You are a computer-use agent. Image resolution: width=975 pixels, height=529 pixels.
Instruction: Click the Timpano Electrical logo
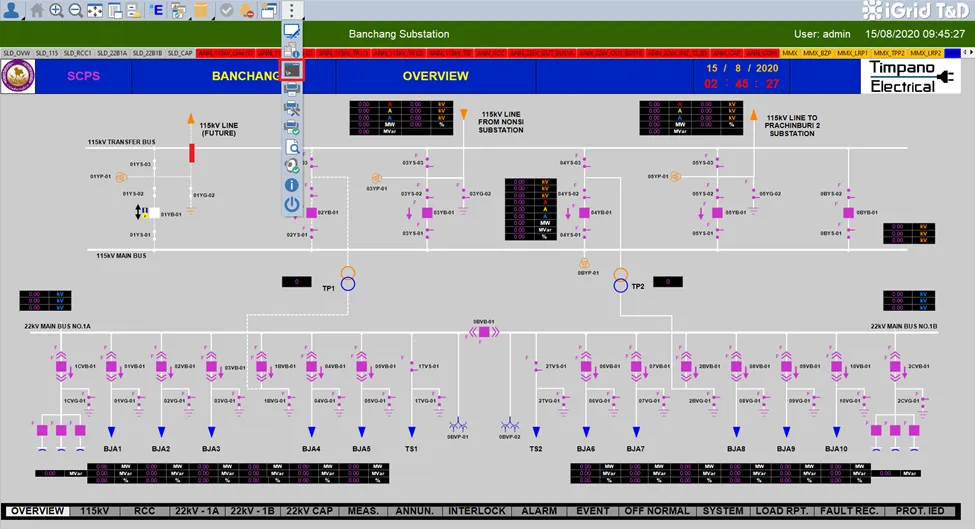tap(911, 76)
